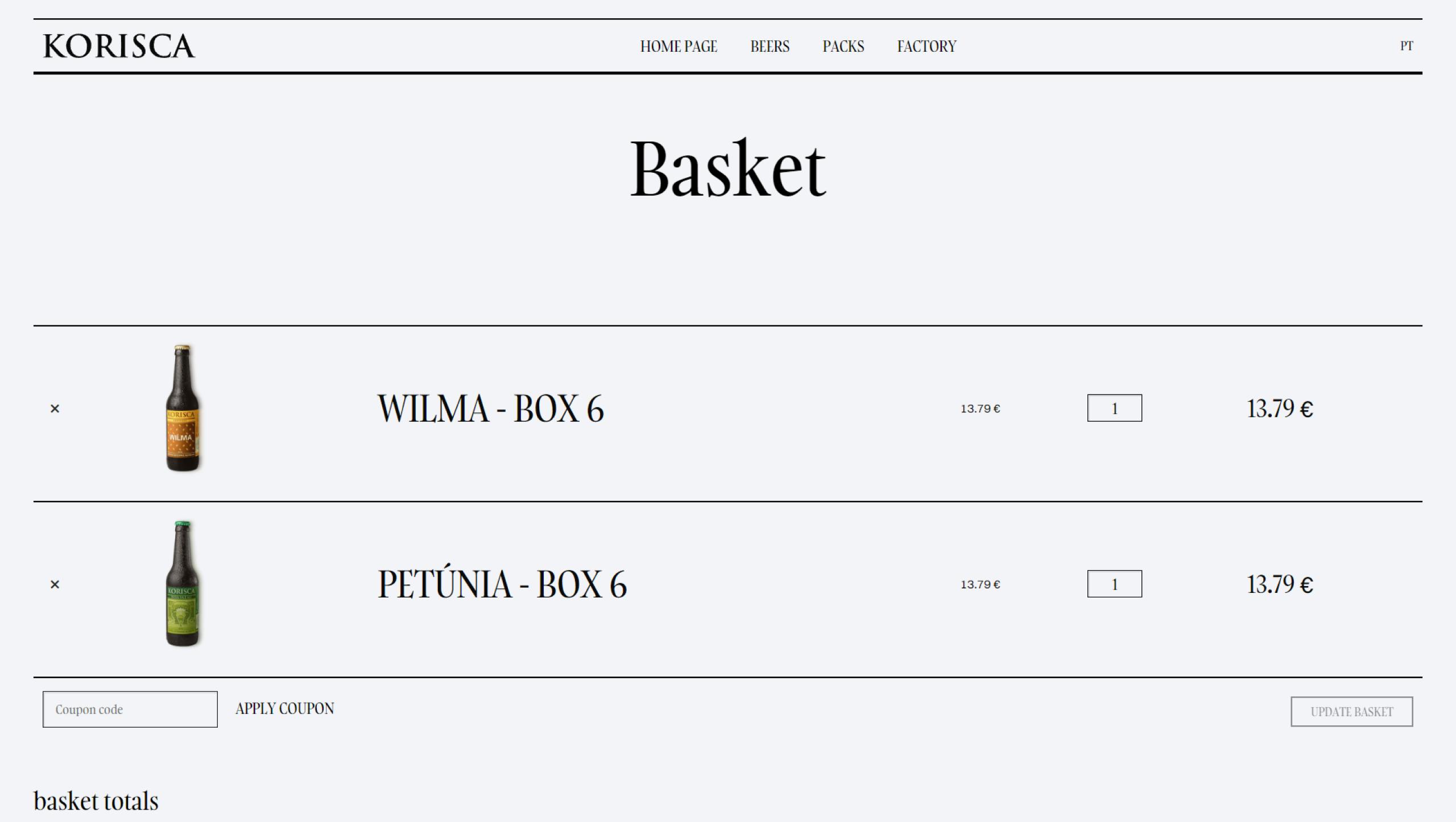Remove Petúnia Box 6 from basket
This screenshot has height=822, width=1456.
55,584
